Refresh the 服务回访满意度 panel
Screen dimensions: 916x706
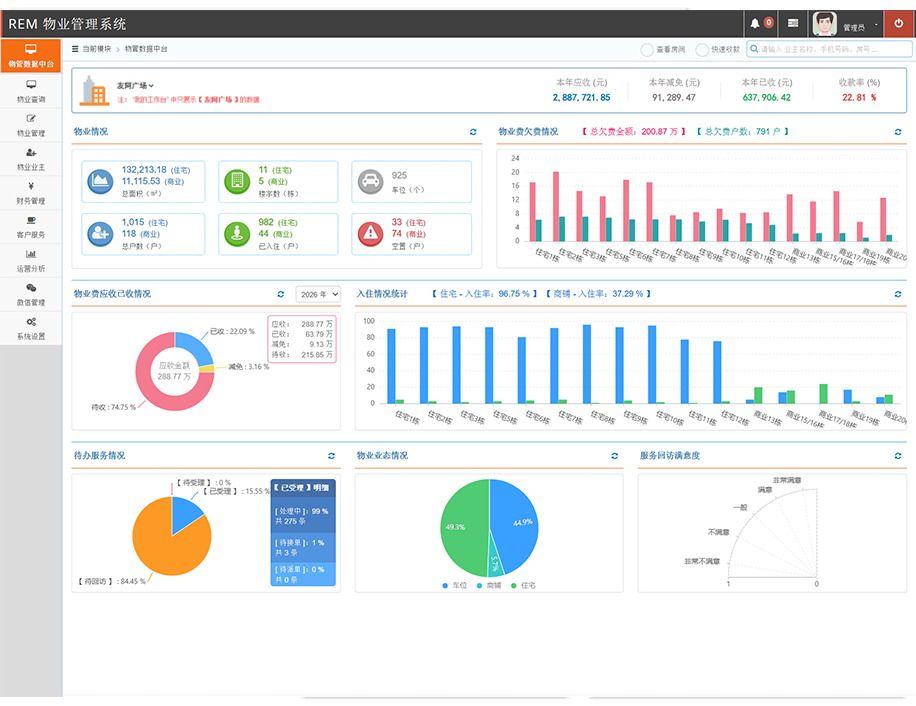[898, 455]
